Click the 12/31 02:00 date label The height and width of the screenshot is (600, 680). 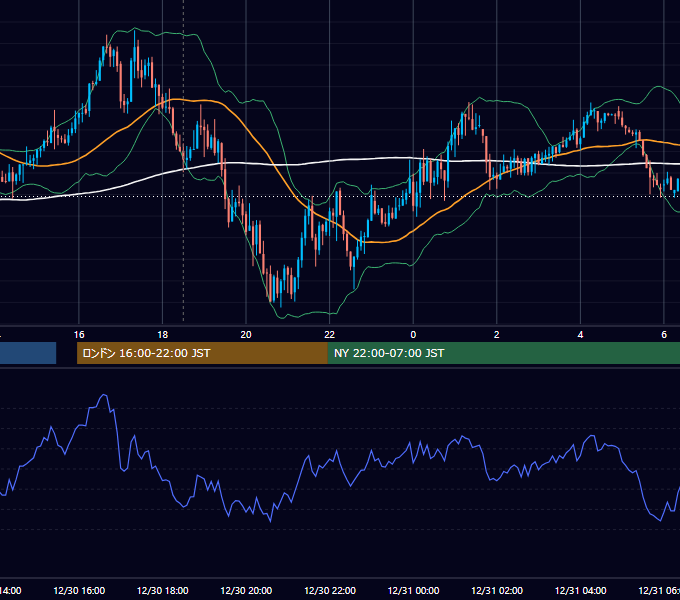pos(497,590)
